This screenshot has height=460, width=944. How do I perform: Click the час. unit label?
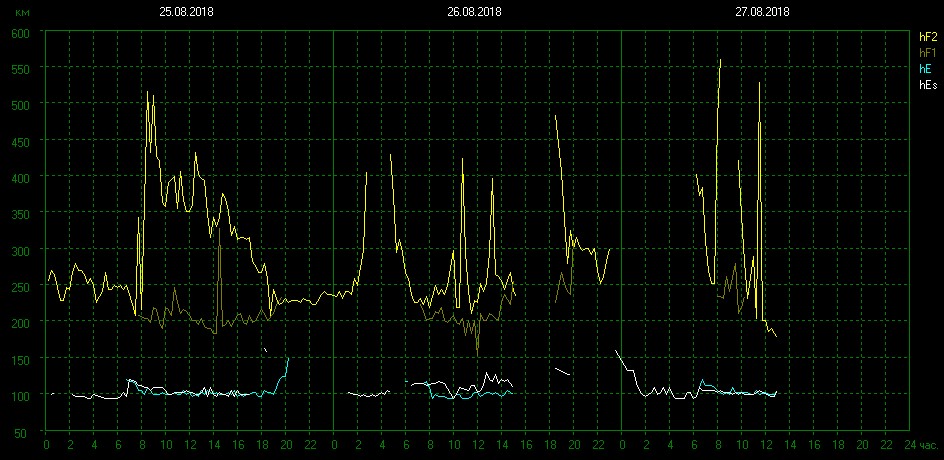coord(929,443)
